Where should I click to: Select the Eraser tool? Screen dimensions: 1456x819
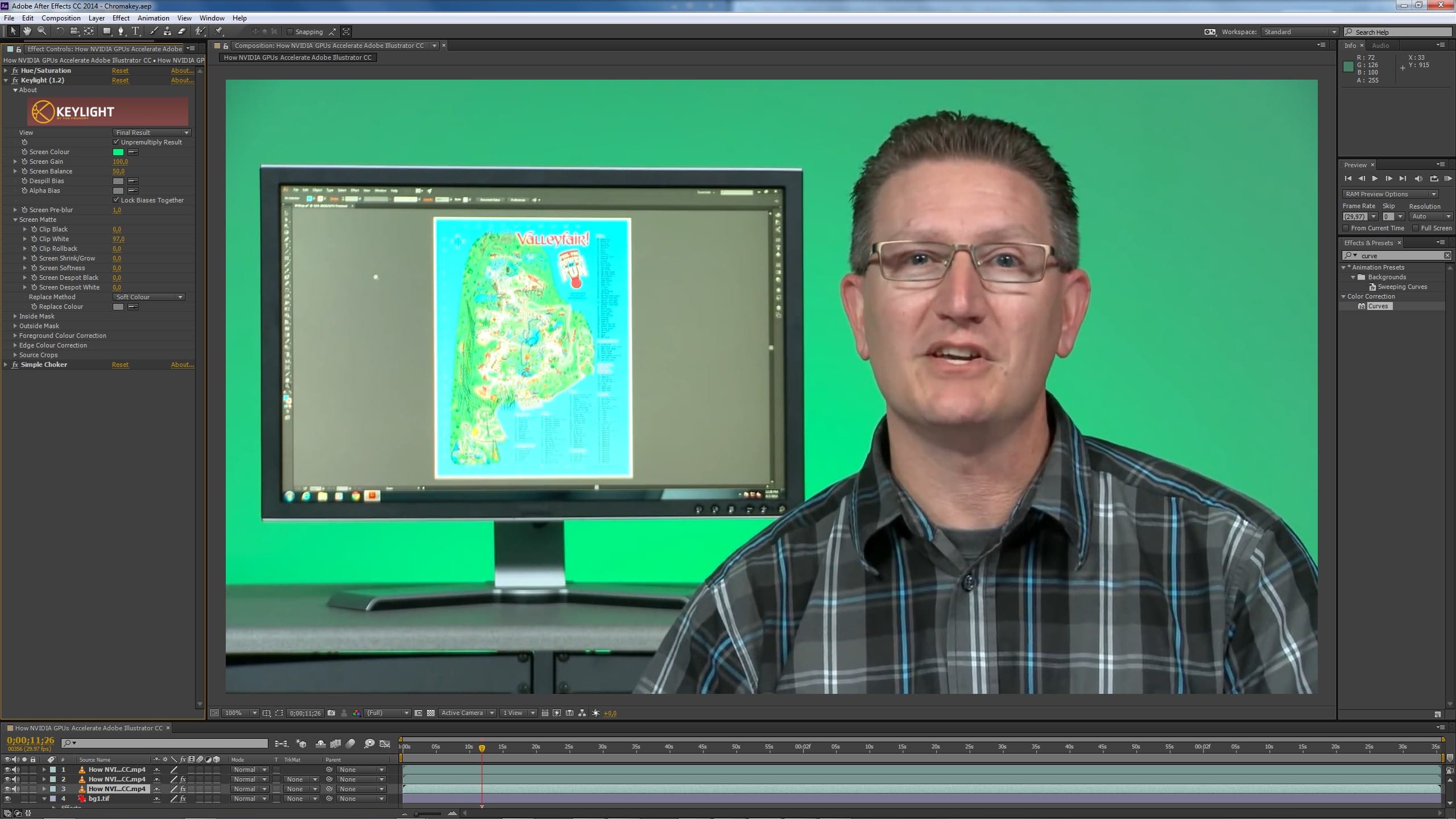click(182, 31)
